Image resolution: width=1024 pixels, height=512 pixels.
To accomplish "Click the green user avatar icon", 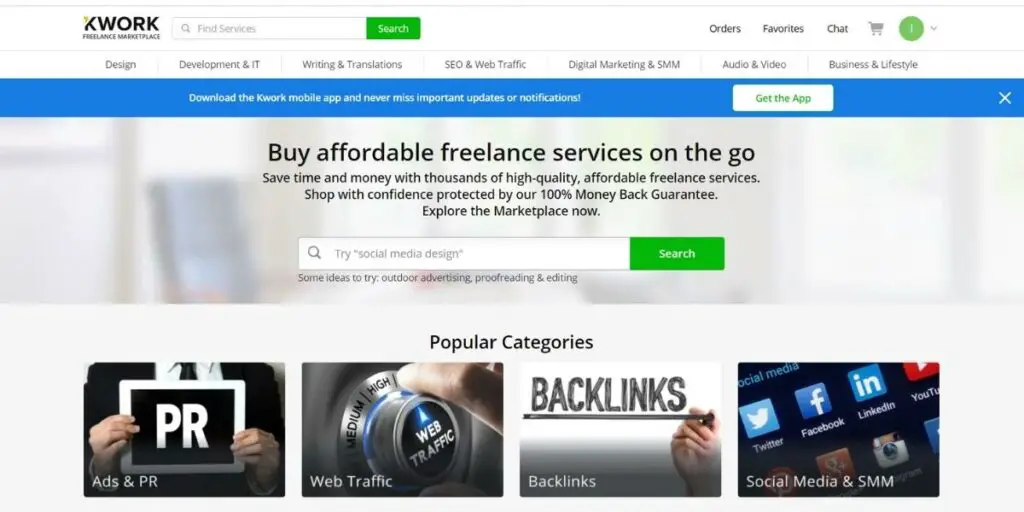I will pos(911,29).
